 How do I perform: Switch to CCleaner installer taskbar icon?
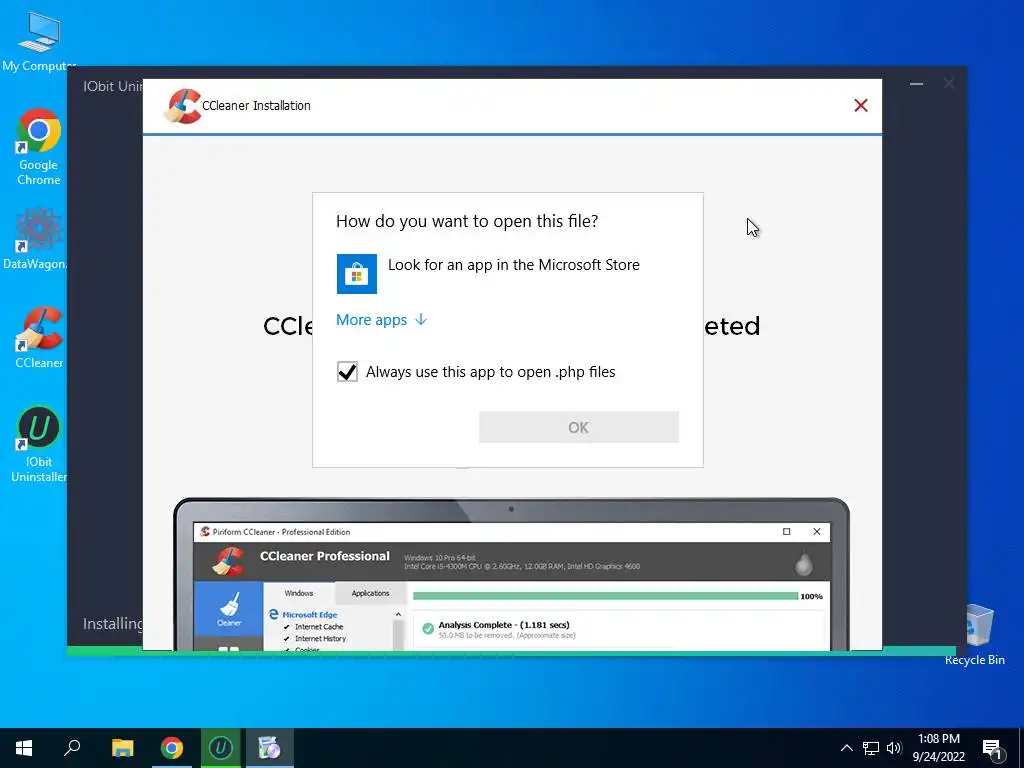269,748
